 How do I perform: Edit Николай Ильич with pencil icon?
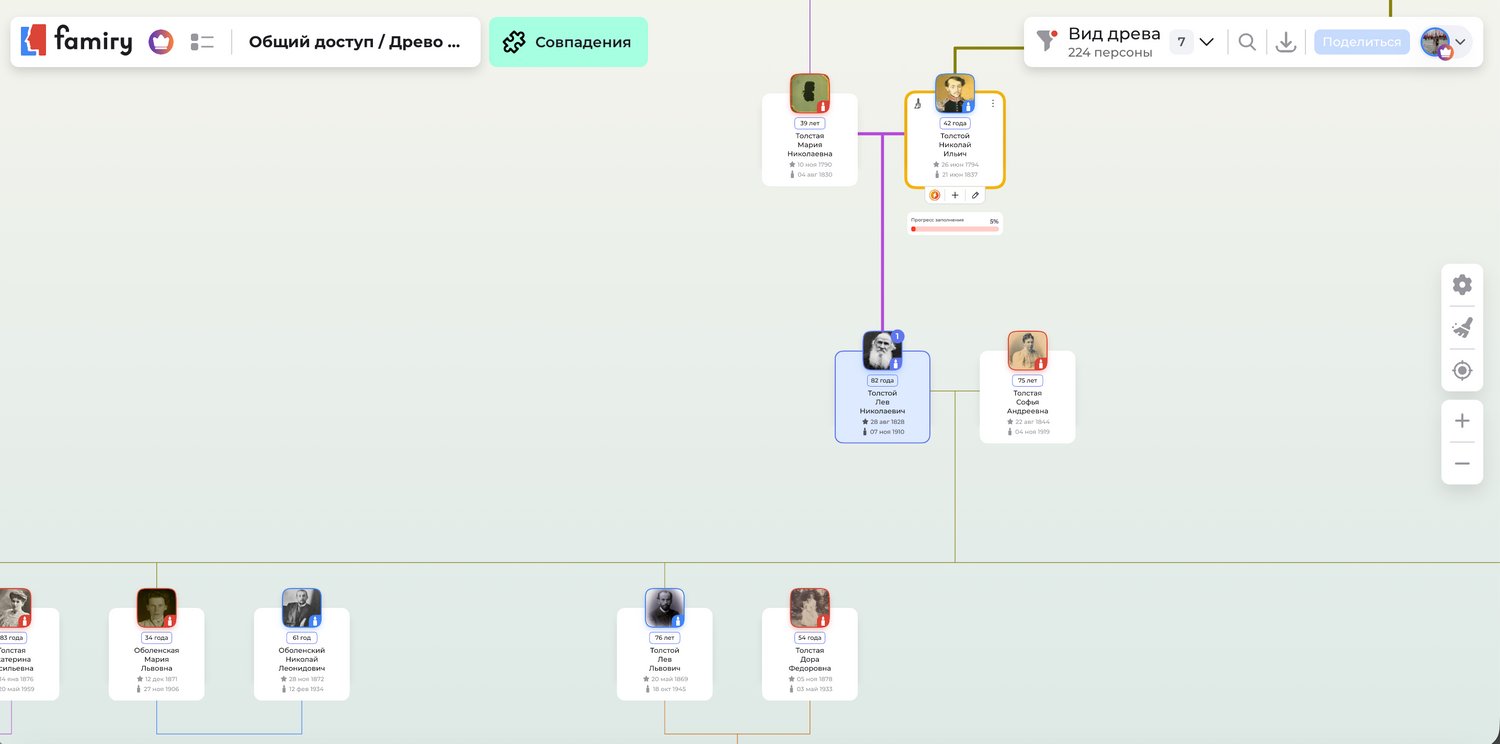pos(975,196)
